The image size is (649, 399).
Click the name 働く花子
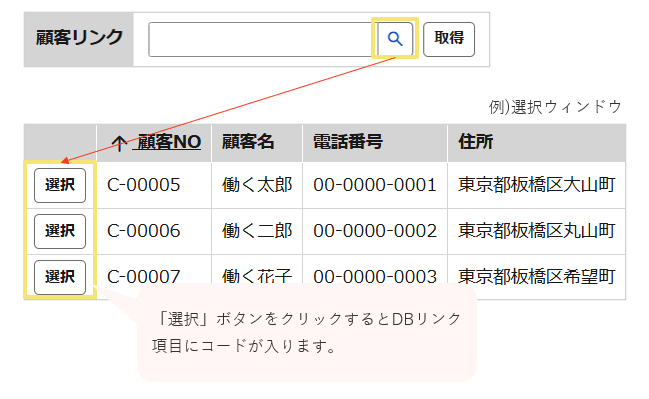point(257,276)
